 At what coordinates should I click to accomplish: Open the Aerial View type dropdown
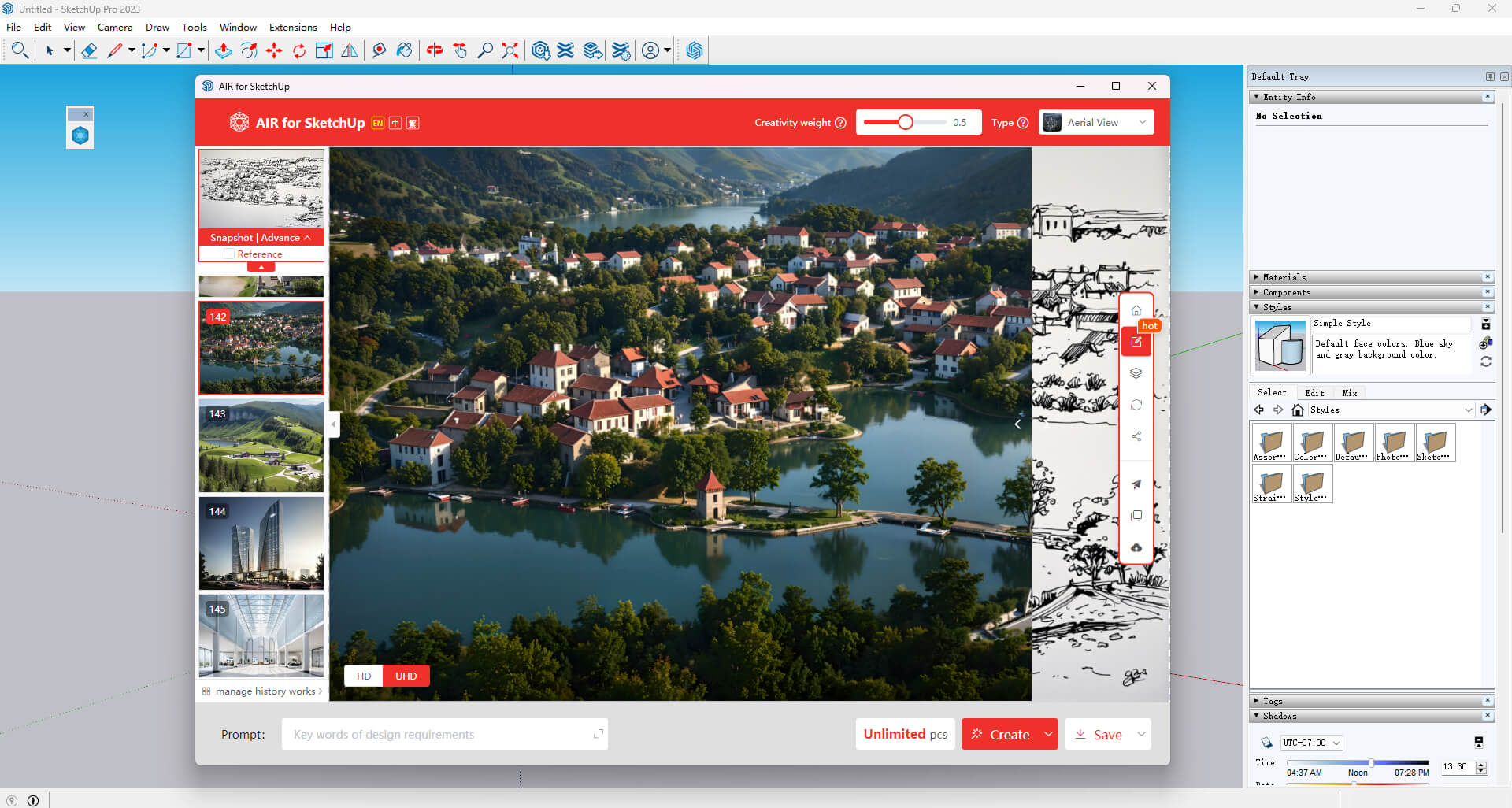1096,123
